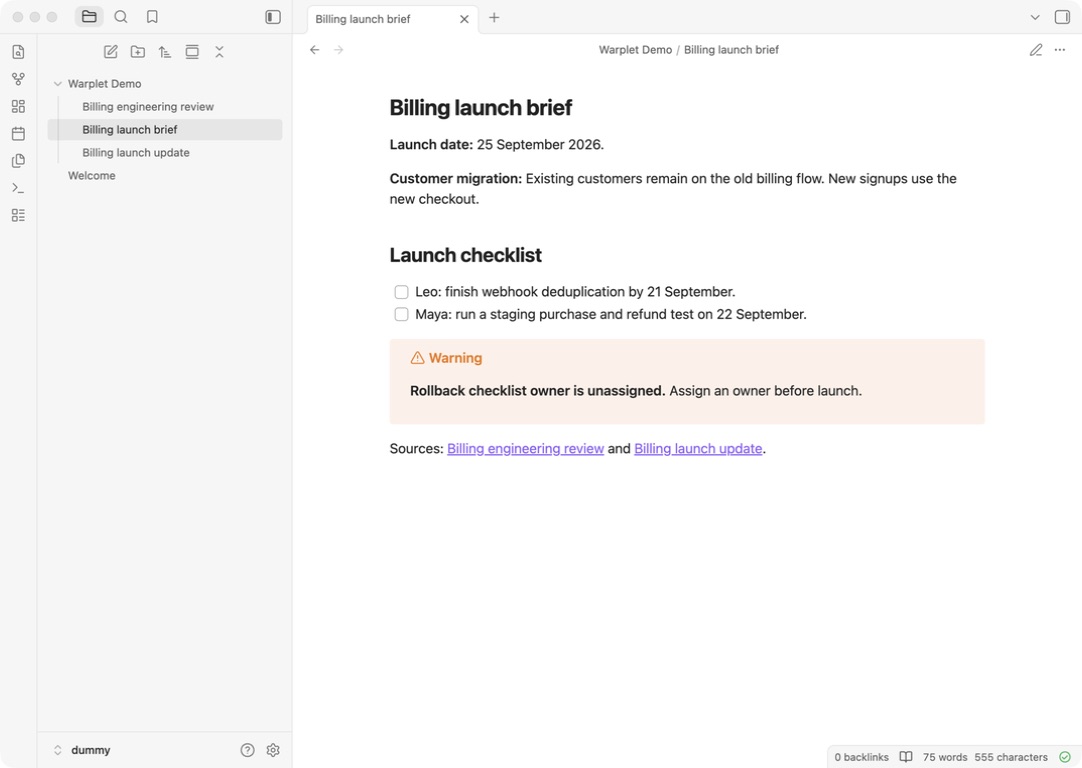This screenshot has height=768, width=1082.
Task: Check Maya staging purchase test task
Action: click(x=401, y=315)
